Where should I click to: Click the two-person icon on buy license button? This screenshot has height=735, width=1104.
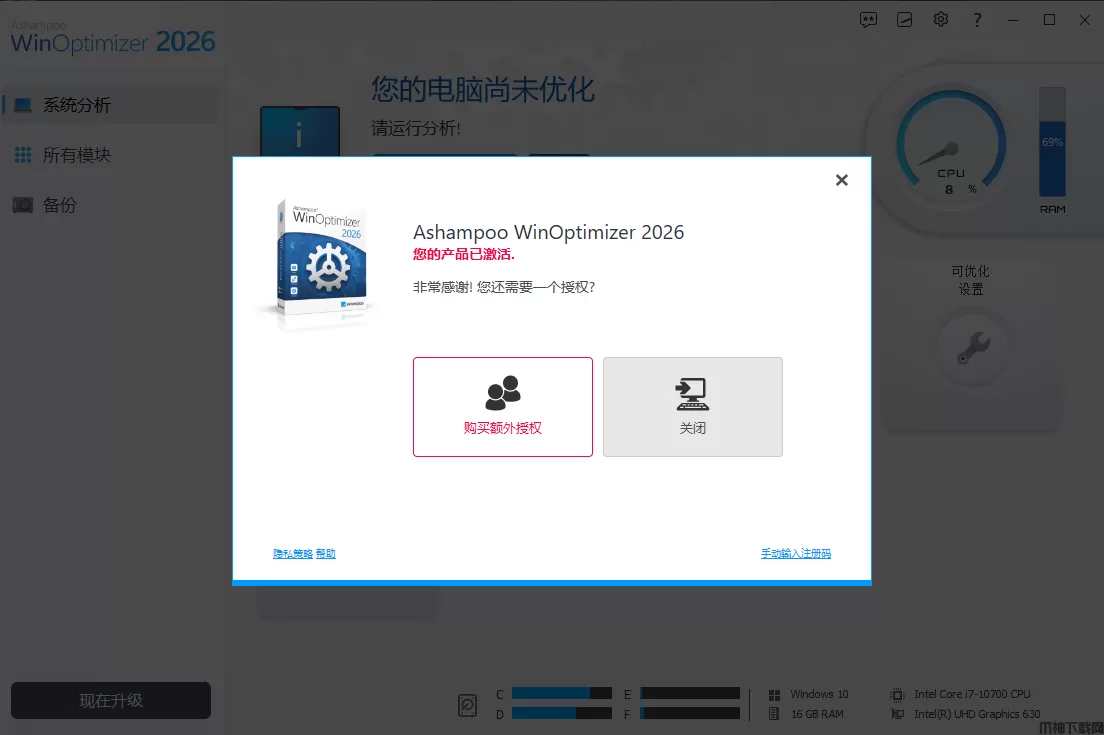point(503,393)
